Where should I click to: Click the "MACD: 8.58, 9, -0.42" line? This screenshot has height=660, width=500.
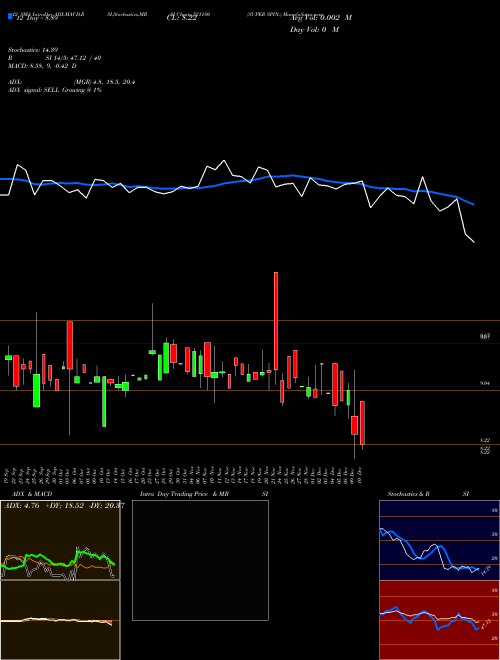point(42,66)
